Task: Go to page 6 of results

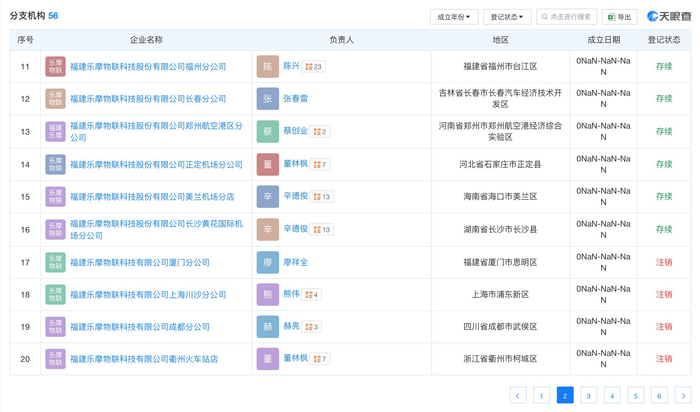Action: [x=658, y=396]
